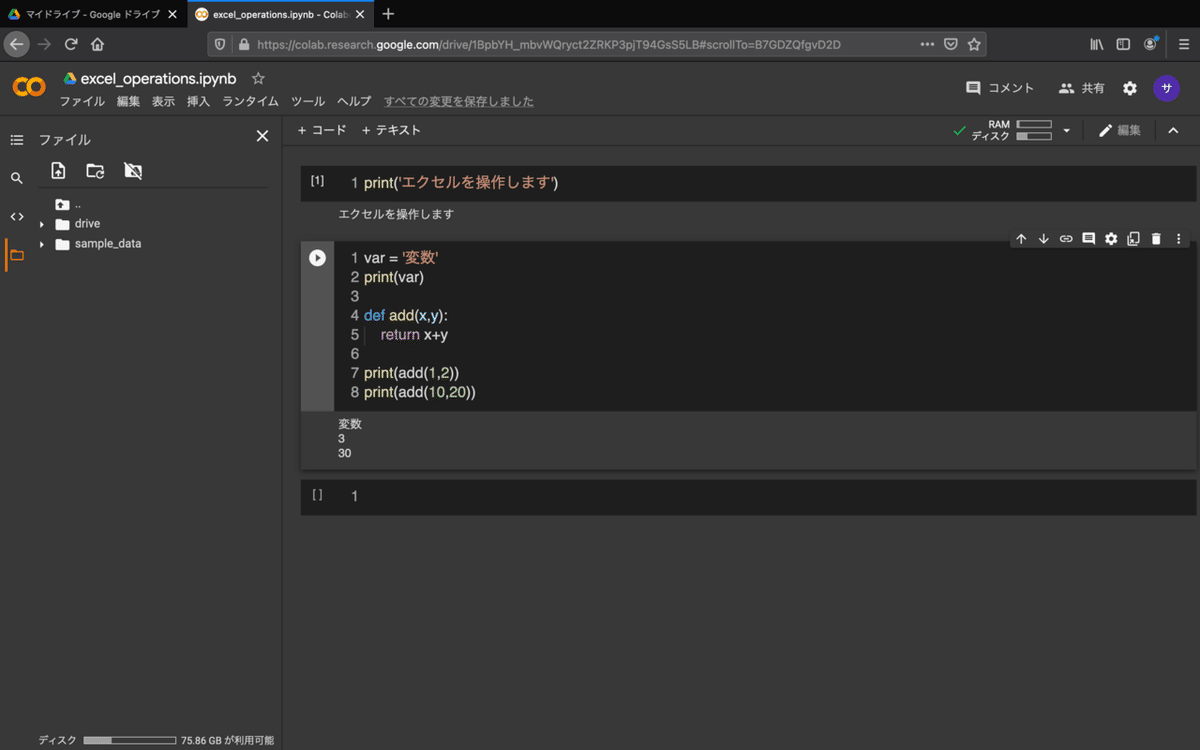The image size is (1200, 750).
Task: Delete the selected code cell
Action: (1156, 238)
